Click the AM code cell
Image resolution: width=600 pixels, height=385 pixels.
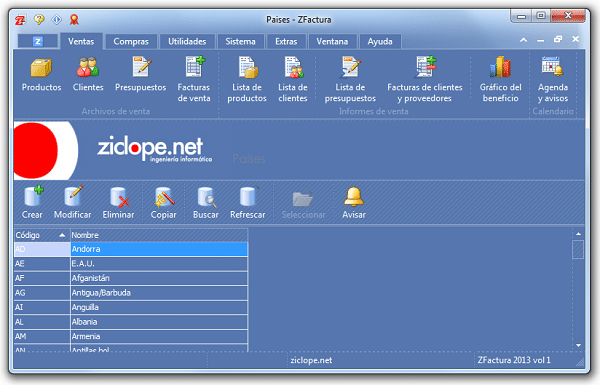click(42, 336)
